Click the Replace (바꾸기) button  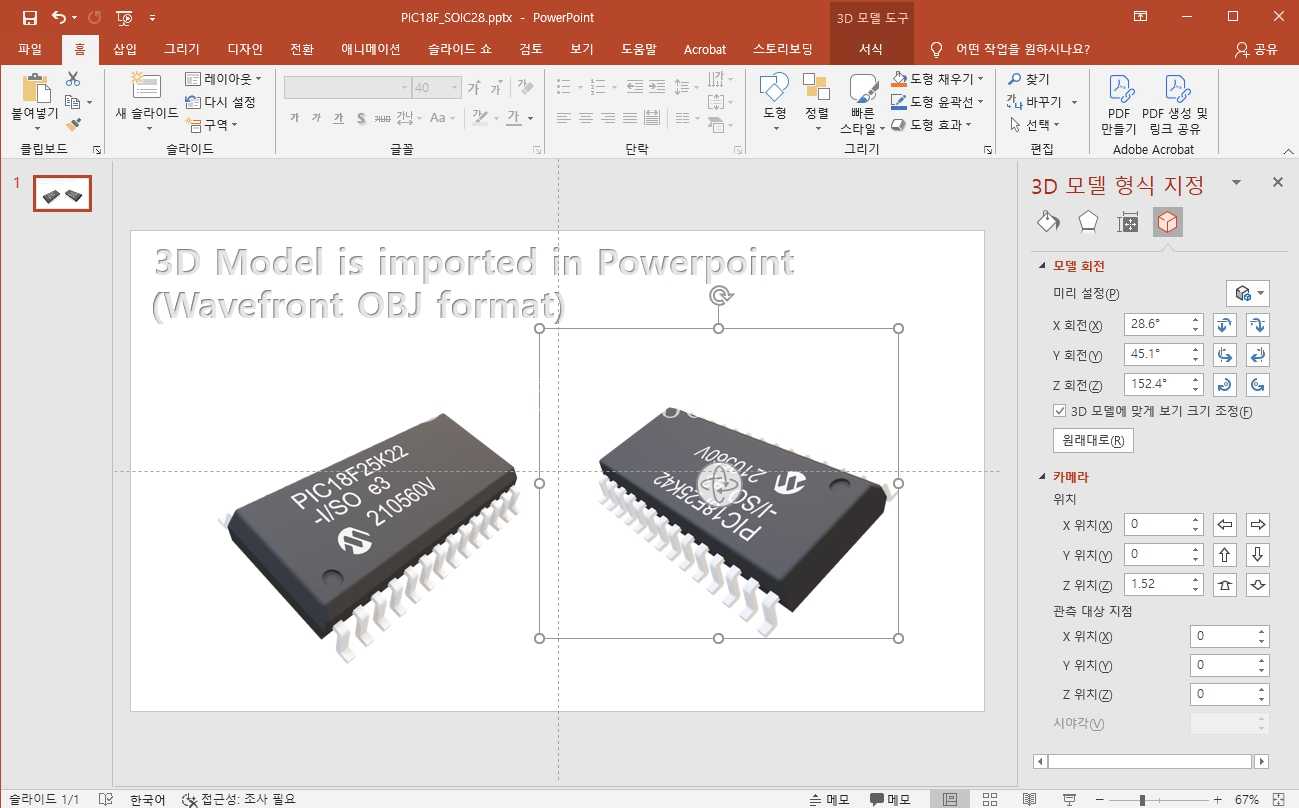click(1042, 102)
